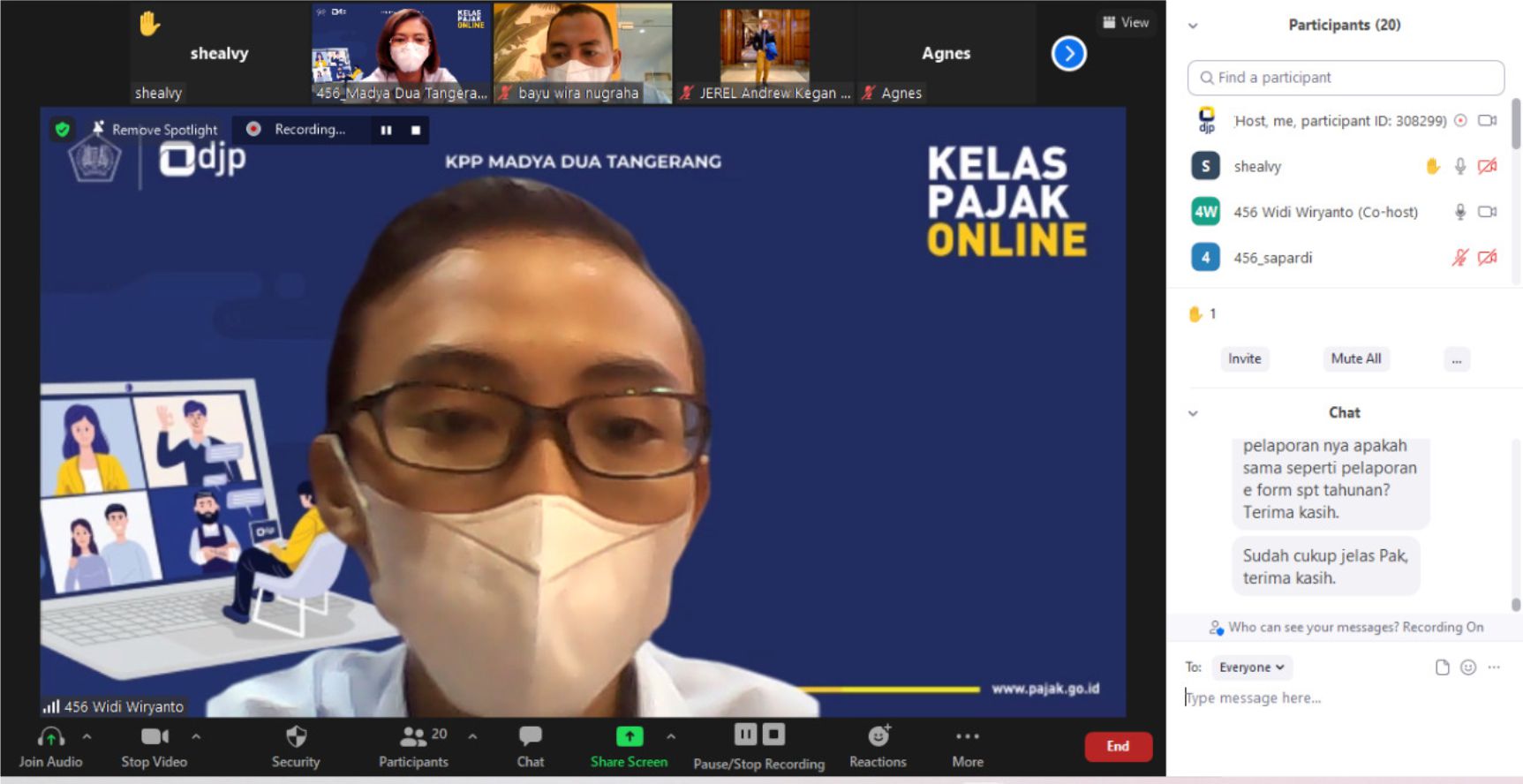This screenshot has width=1523, height=784.
Task: Click the Participants icon in toolbar
Action: coord(412,735)
